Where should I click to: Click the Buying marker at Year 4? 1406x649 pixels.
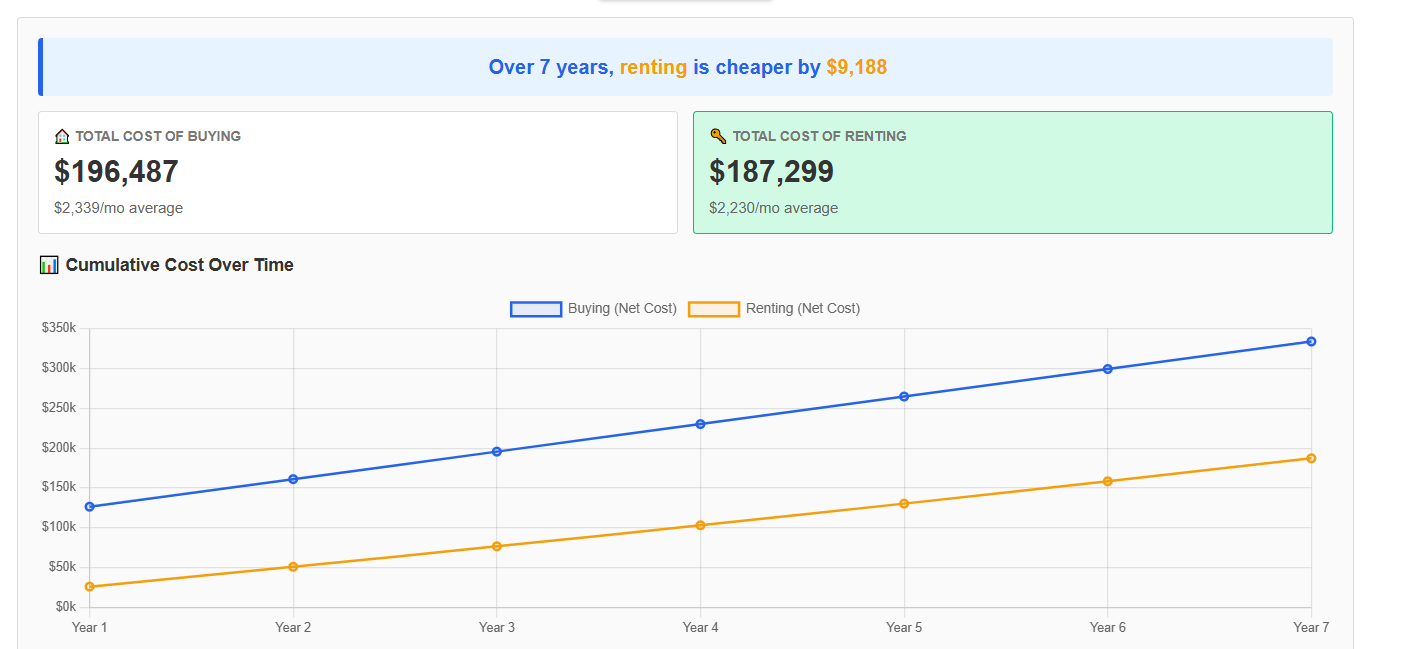coord(701,424)
